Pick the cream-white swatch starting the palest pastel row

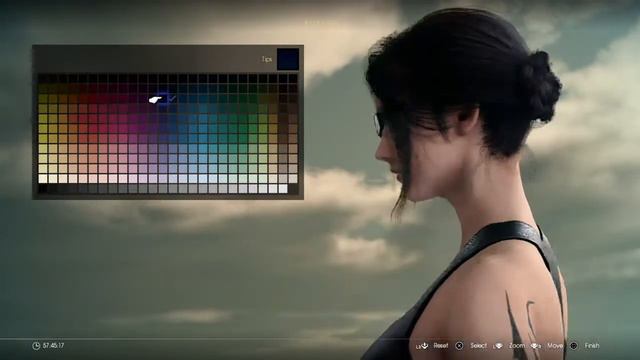pyautogui.click(x=42, y=179)
